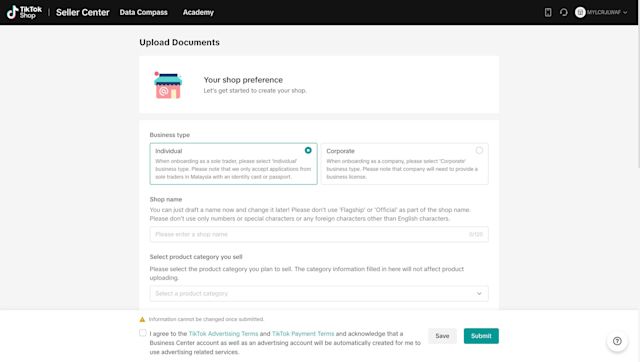
Task: Click the help question mark bubble
Action: point(617,341)
